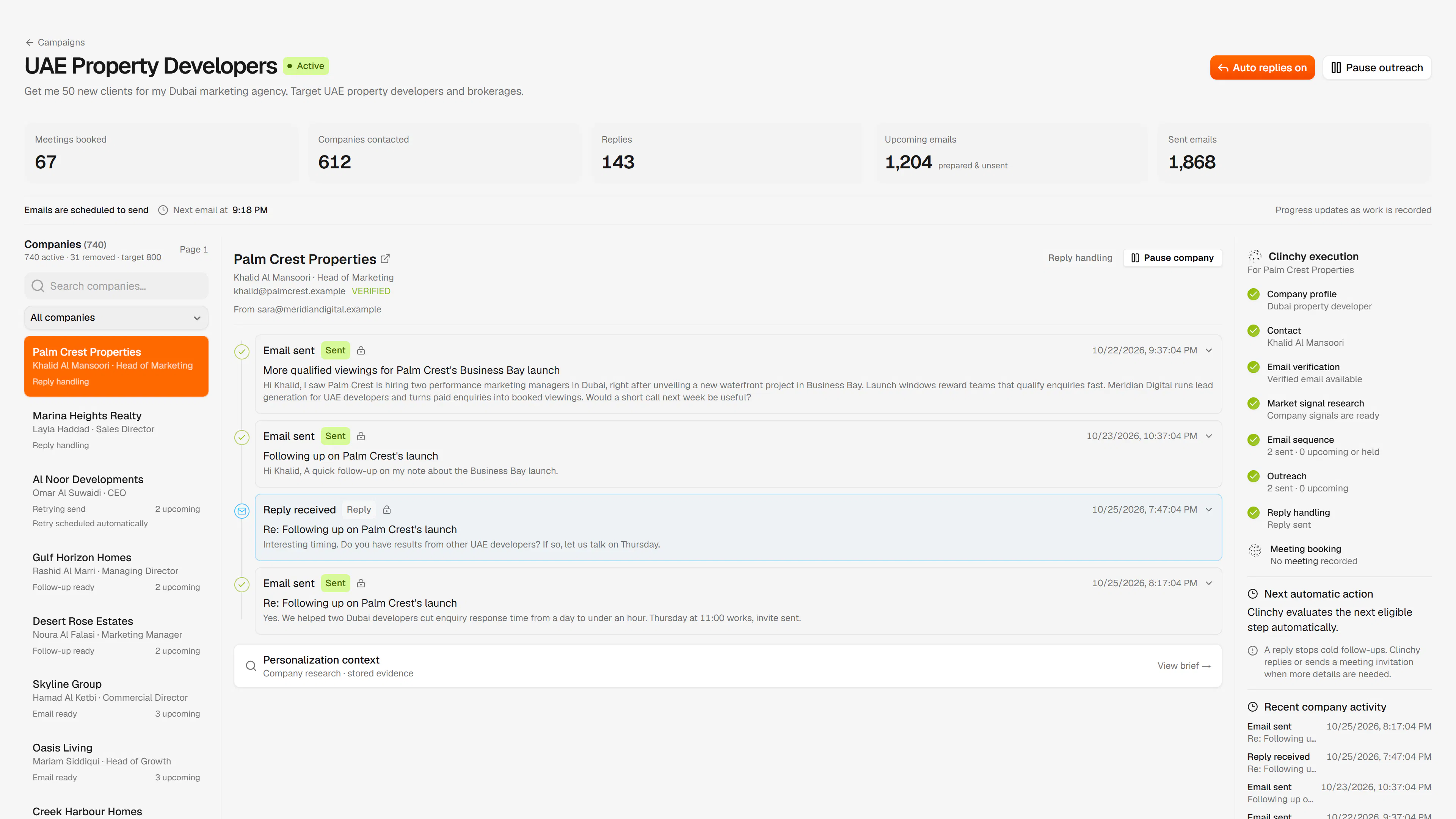Click Meeting booking pending icon

coord(1255,551)
